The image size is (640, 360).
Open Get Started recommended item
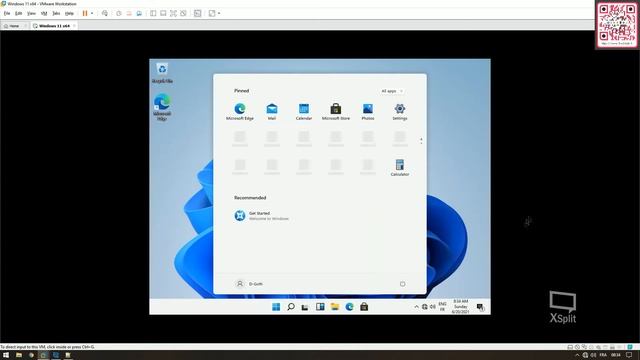261,216
